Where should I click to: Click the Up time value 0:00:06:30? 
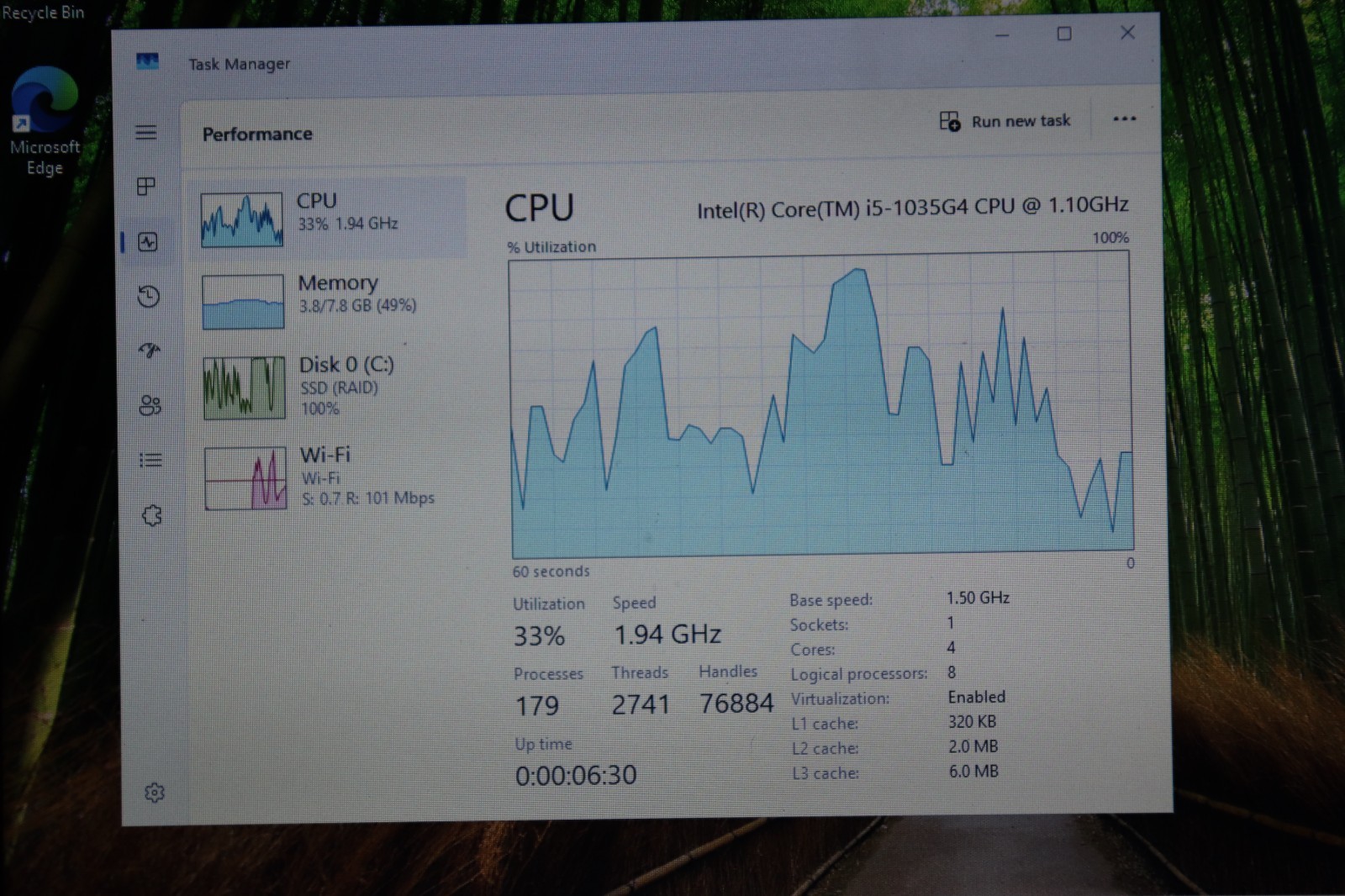[x=576, y=775]
